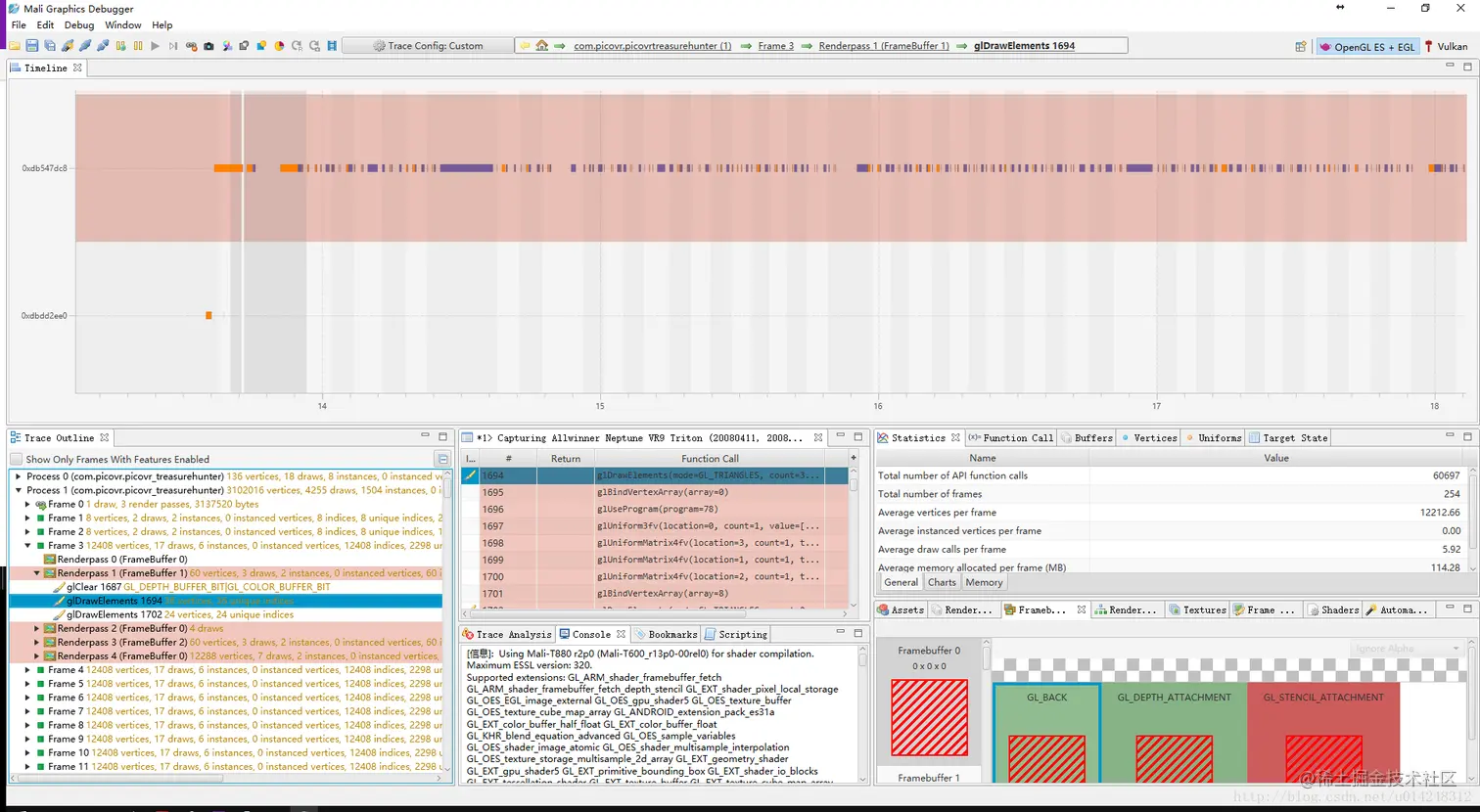Switch to the Buffers tab

[x=1087, y=437]
